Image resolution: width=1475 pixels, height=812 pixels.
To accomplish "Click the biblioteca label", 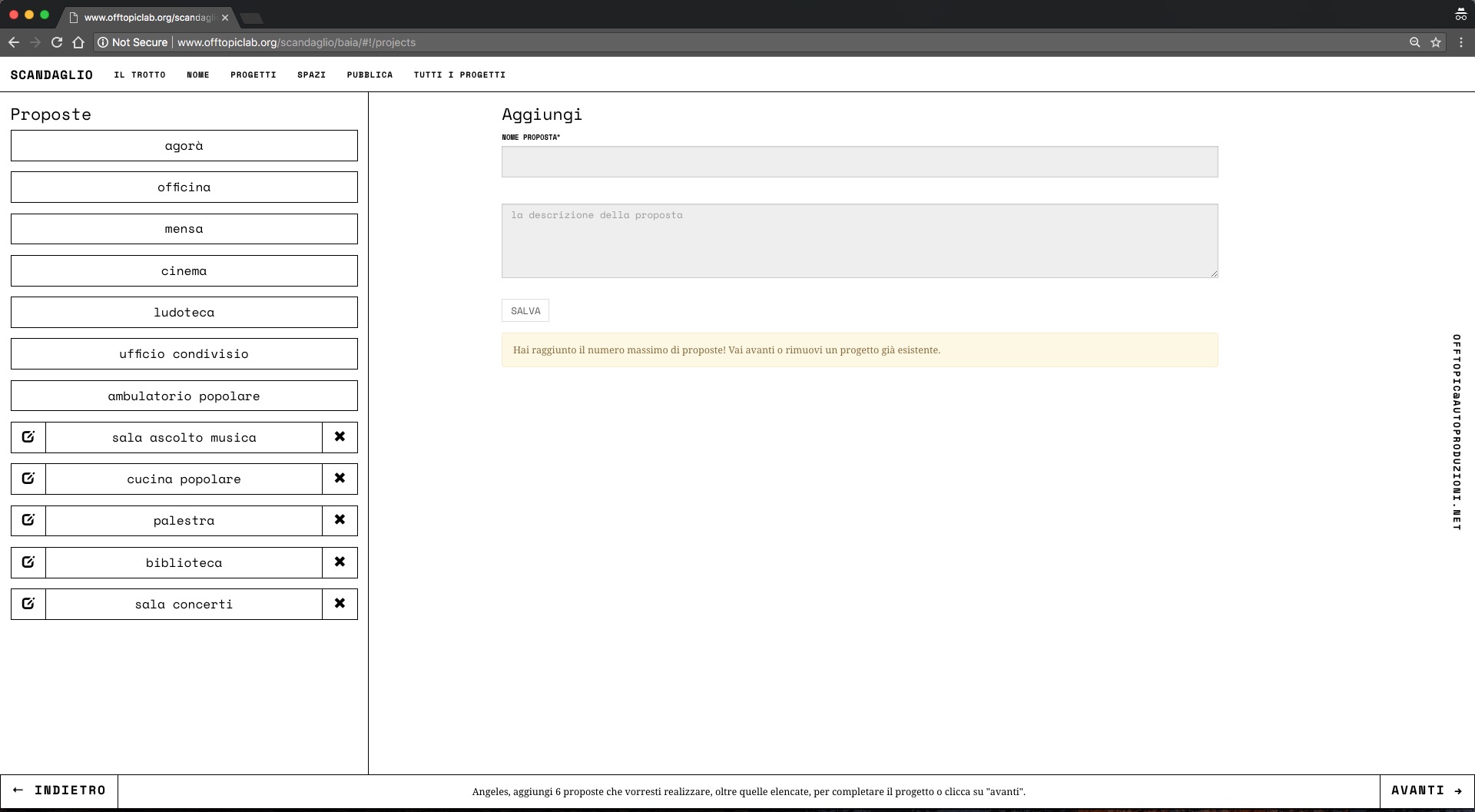I will pos(184,562).
